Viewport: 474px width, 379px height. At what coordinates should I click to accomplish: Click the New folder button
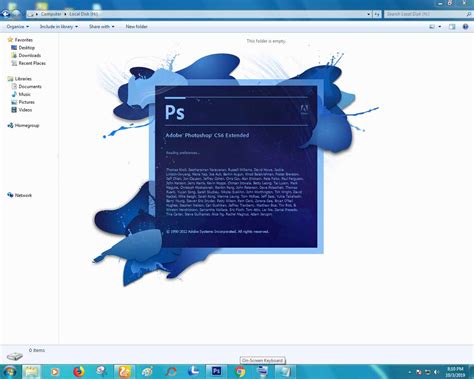tap(137, 27)
